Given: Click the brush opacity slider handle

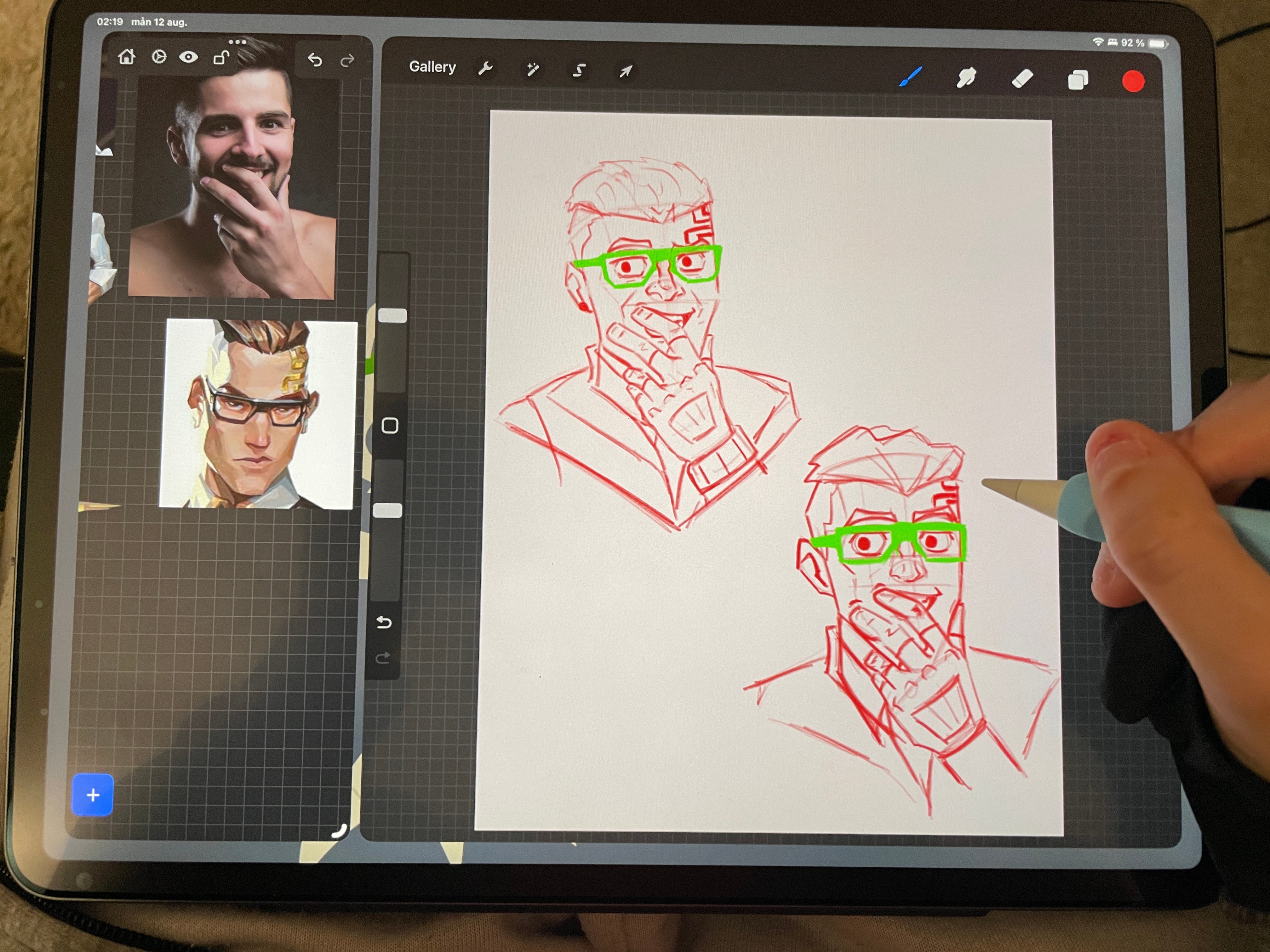Looking at the screenshot, I should [387, 510].
